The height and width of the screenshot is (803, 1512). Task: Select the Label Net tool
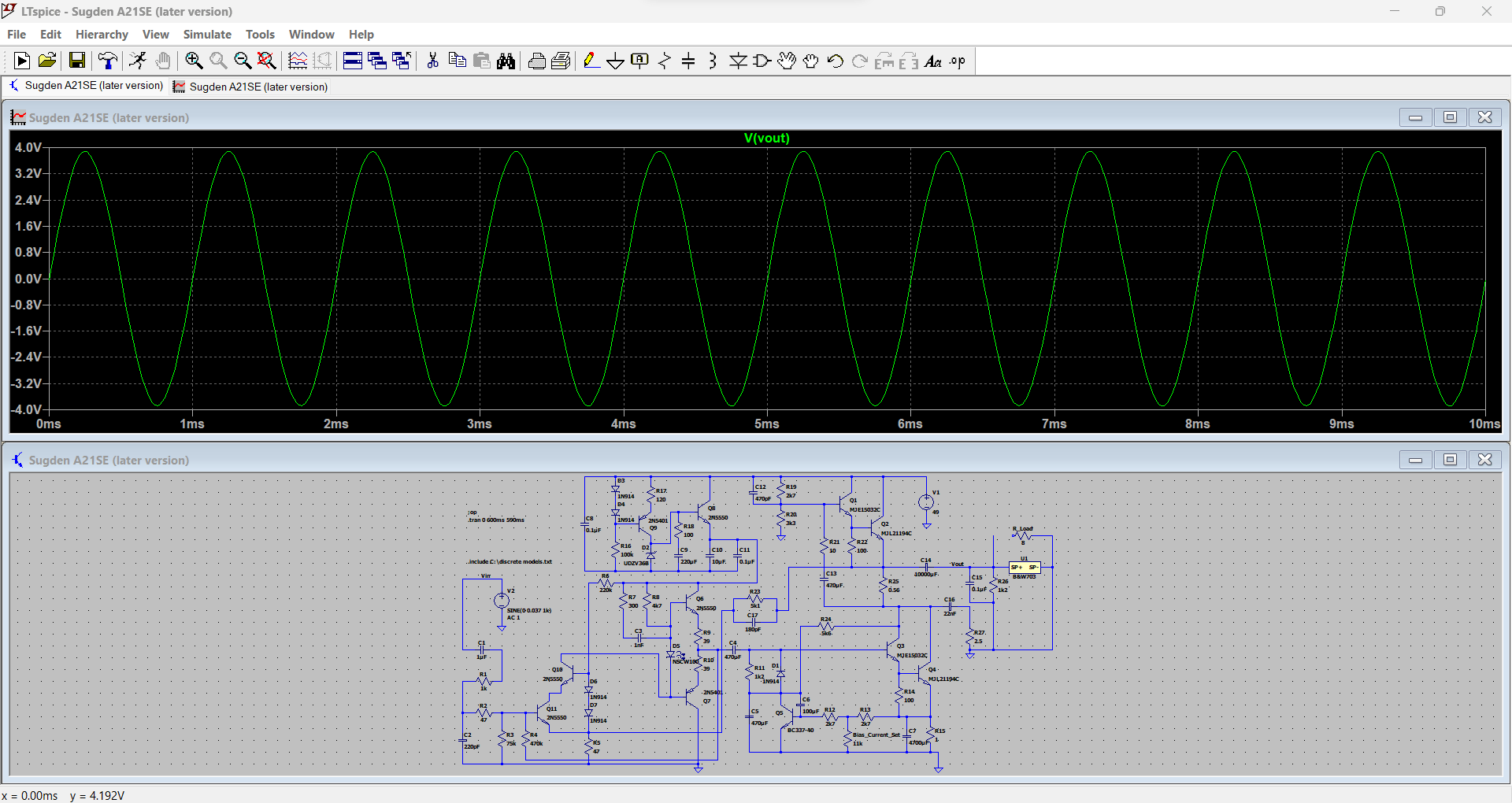click(x=640, y=61)
